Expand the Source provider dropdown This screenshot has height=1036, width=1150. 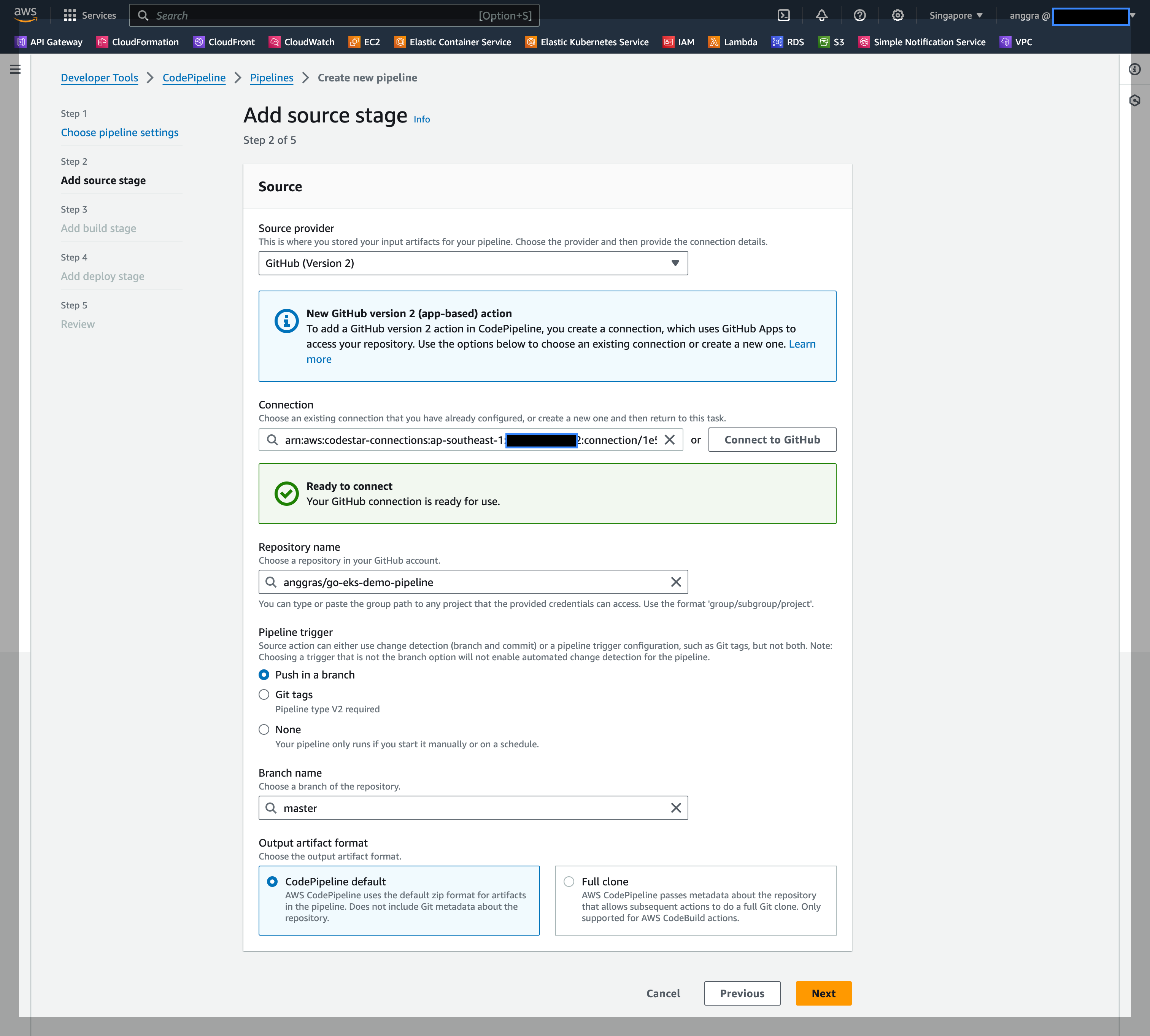point(473,263)
